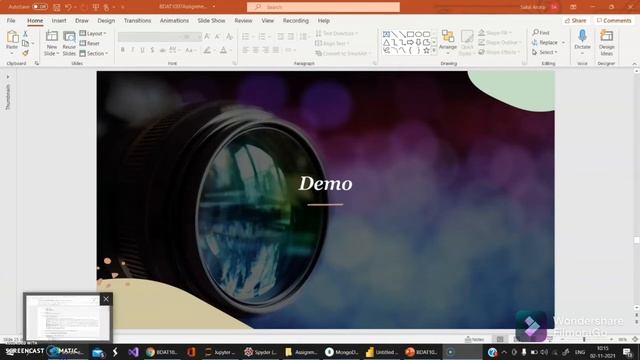Select the star shape in shapes gallery
The width and height of the screenshot is (640, 360).
tap(427, 51)
